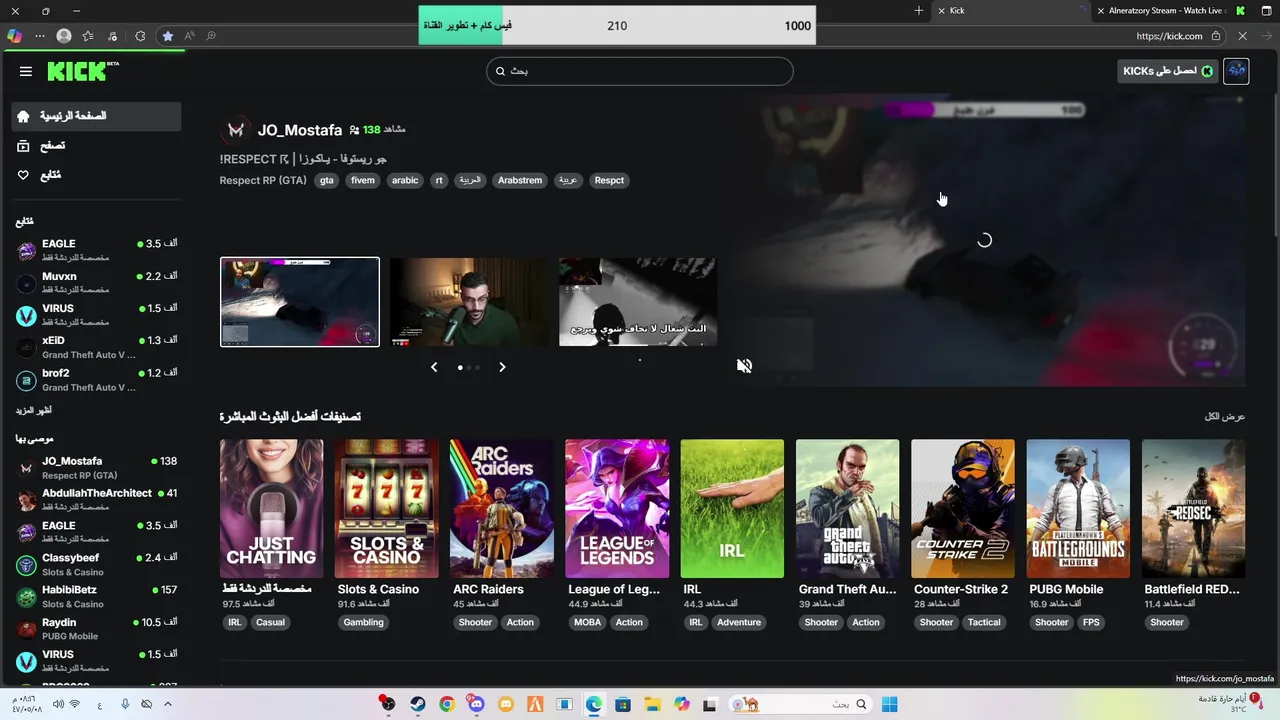Focus the بحث search field

pyautogui.click(x=640, y=71)
